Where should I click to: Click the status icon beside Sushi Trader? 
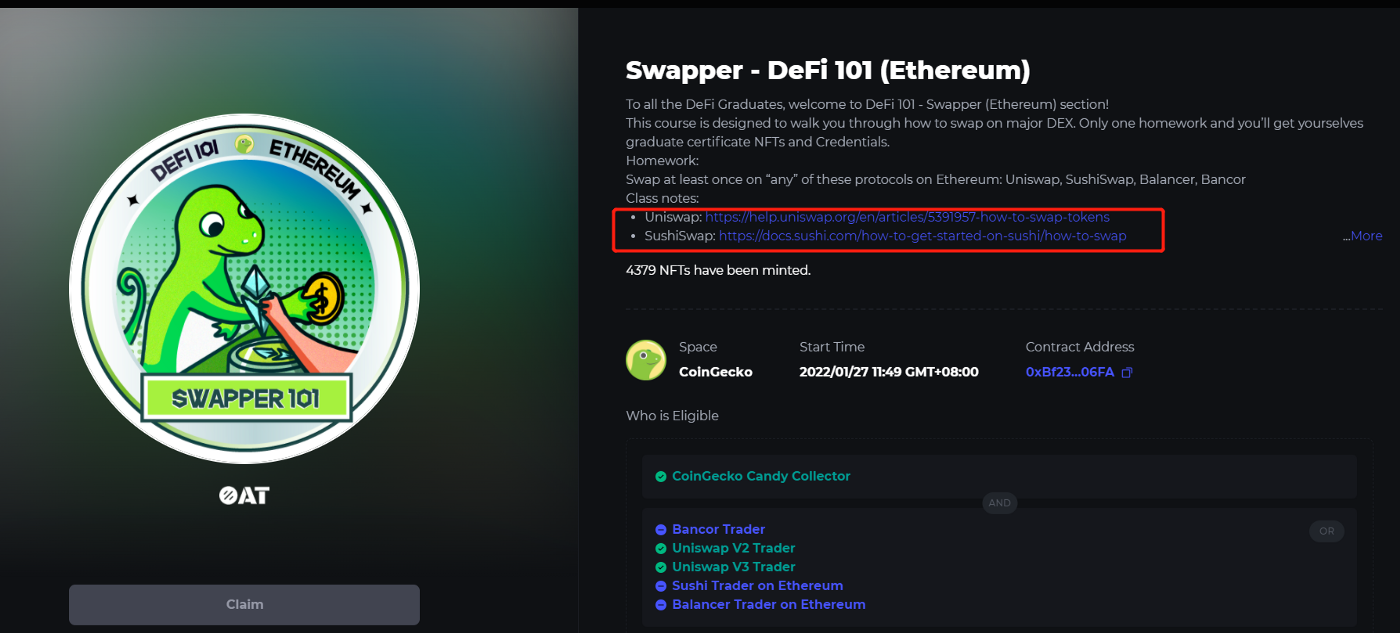click(x=660, y=586)
